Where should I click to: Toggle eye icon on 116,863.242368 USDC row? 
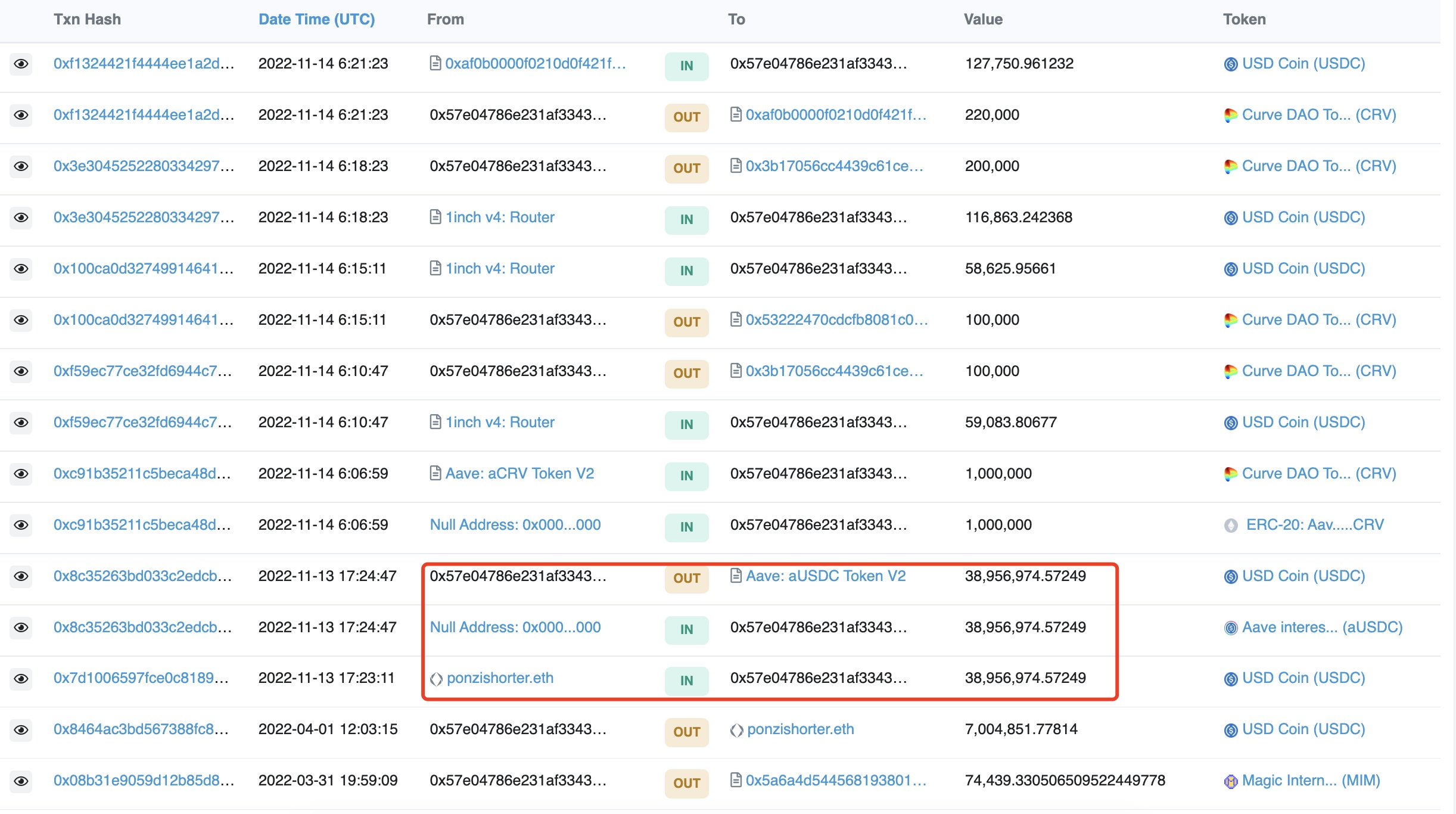(21, 218)
